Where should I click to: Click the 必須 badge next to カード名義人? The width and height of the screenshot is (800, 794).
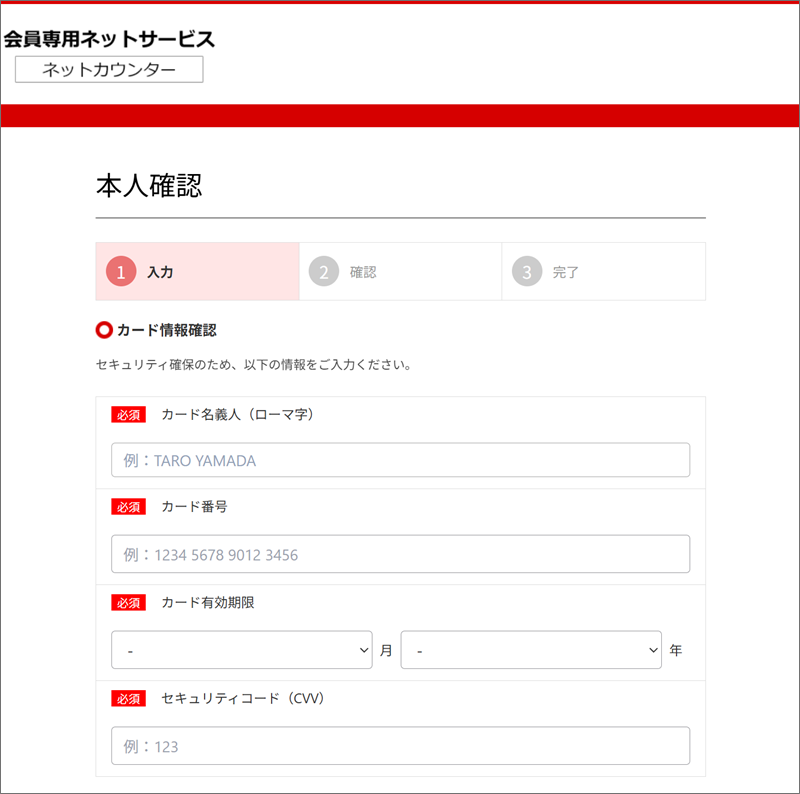[x=129, y=414]
